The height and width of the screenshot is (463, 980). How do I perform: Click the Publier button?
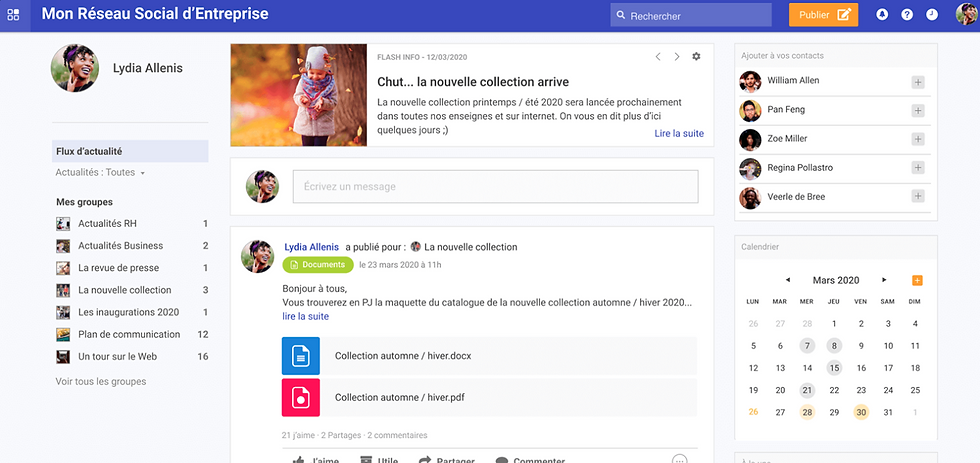click(823, 15)
